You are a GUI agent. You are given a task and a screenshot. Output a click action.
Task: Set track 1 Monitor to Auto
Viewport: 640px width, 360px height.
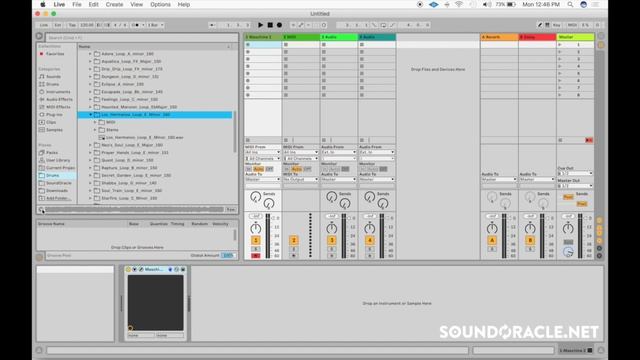pyautogui.click(x=258, y=169)
